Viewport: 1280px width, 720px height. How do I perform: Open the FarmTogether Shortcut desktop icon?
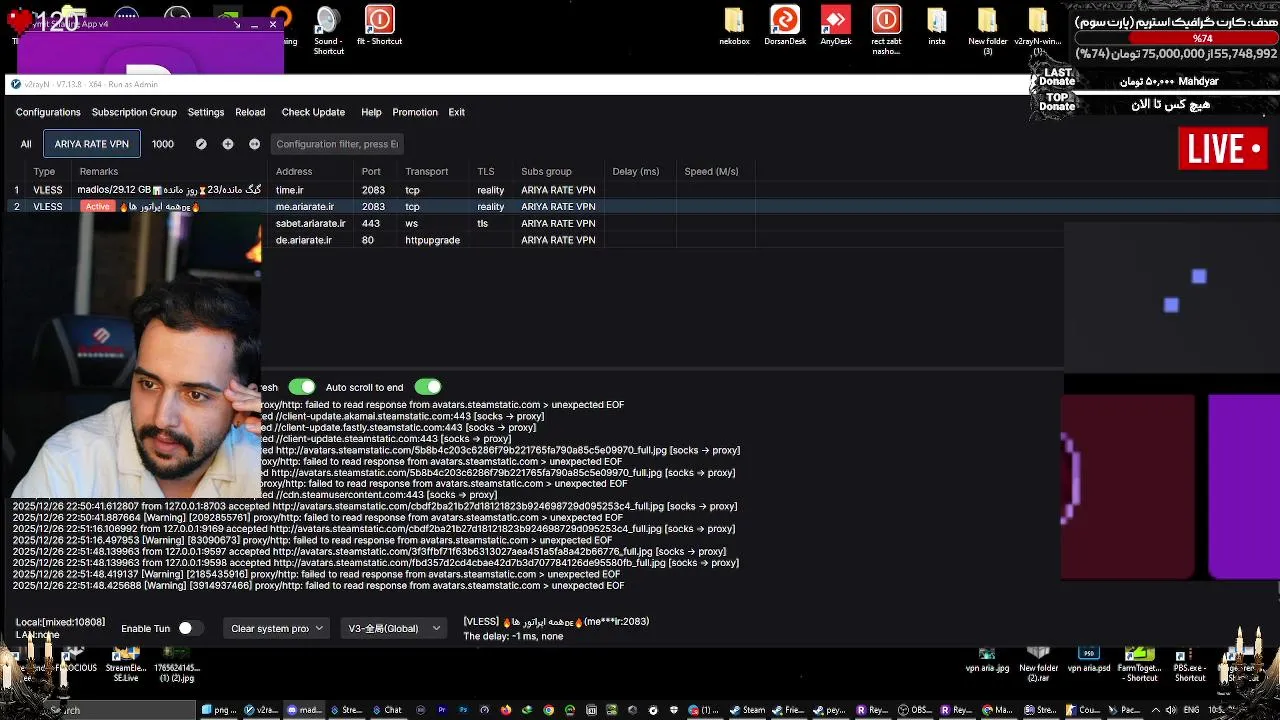[1140, 664]
